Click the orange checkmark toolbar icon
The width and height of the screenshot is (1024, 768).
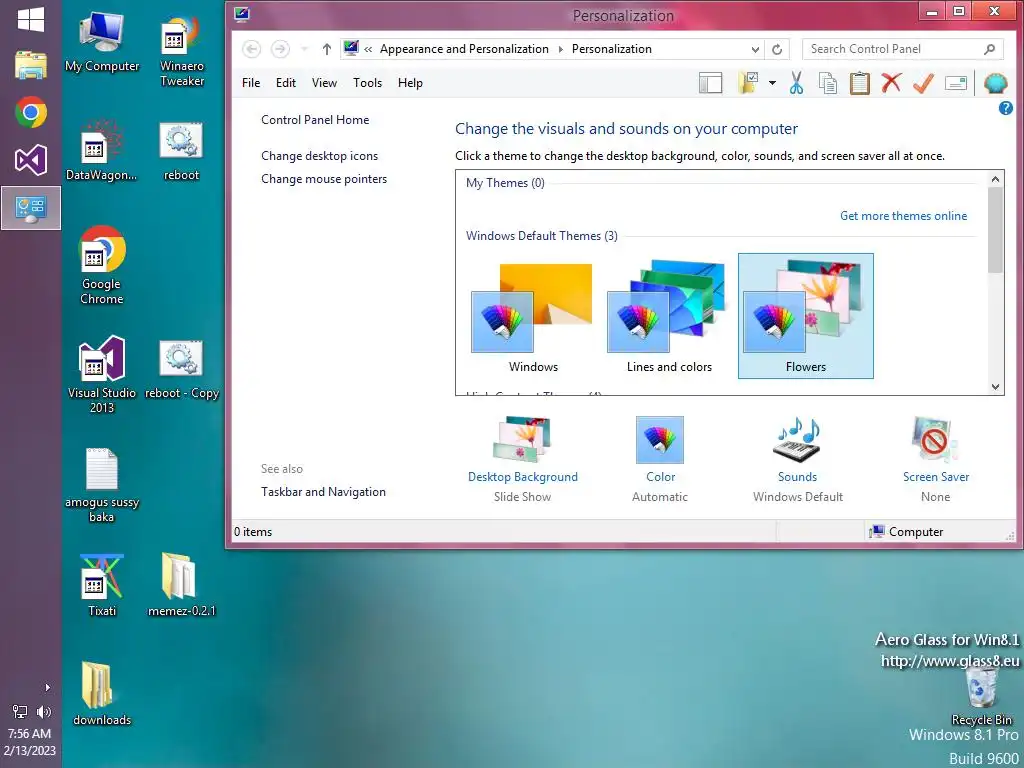click(923, 83)
